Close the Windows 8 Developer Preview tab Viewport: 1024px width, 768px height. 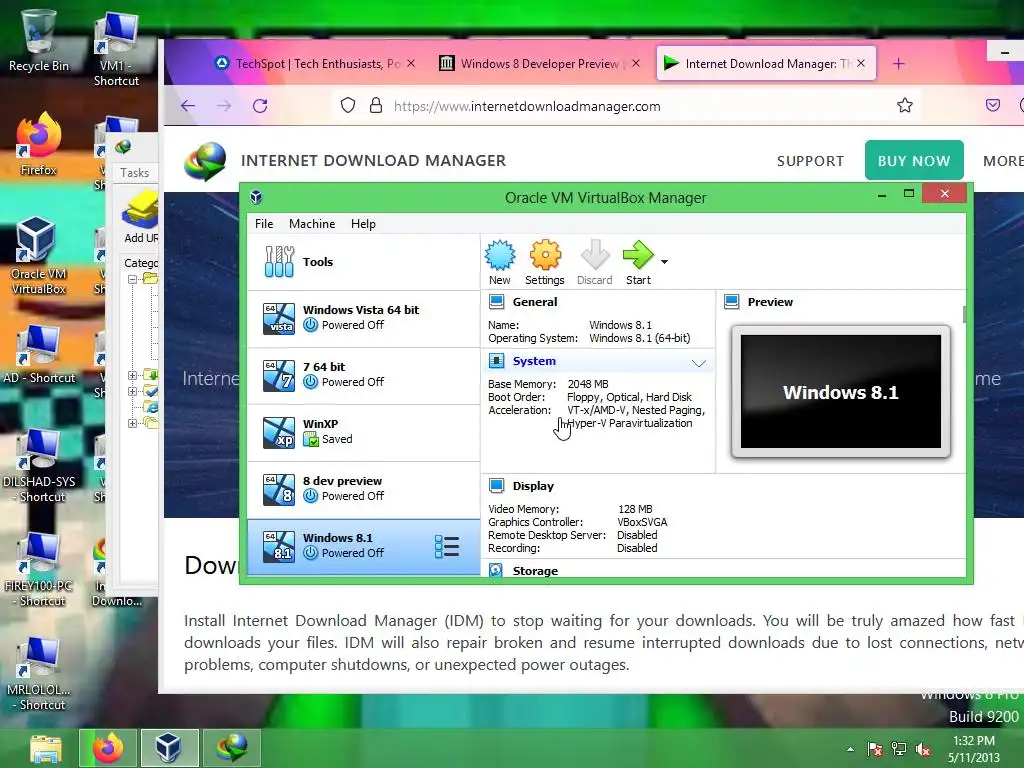[x=636, y=63]
